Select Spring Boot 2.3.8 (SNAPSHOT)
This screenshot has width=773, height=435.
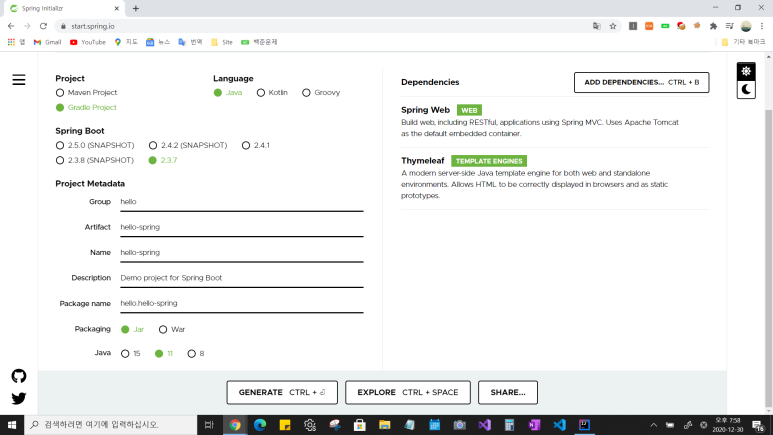[x=95, y=160]
